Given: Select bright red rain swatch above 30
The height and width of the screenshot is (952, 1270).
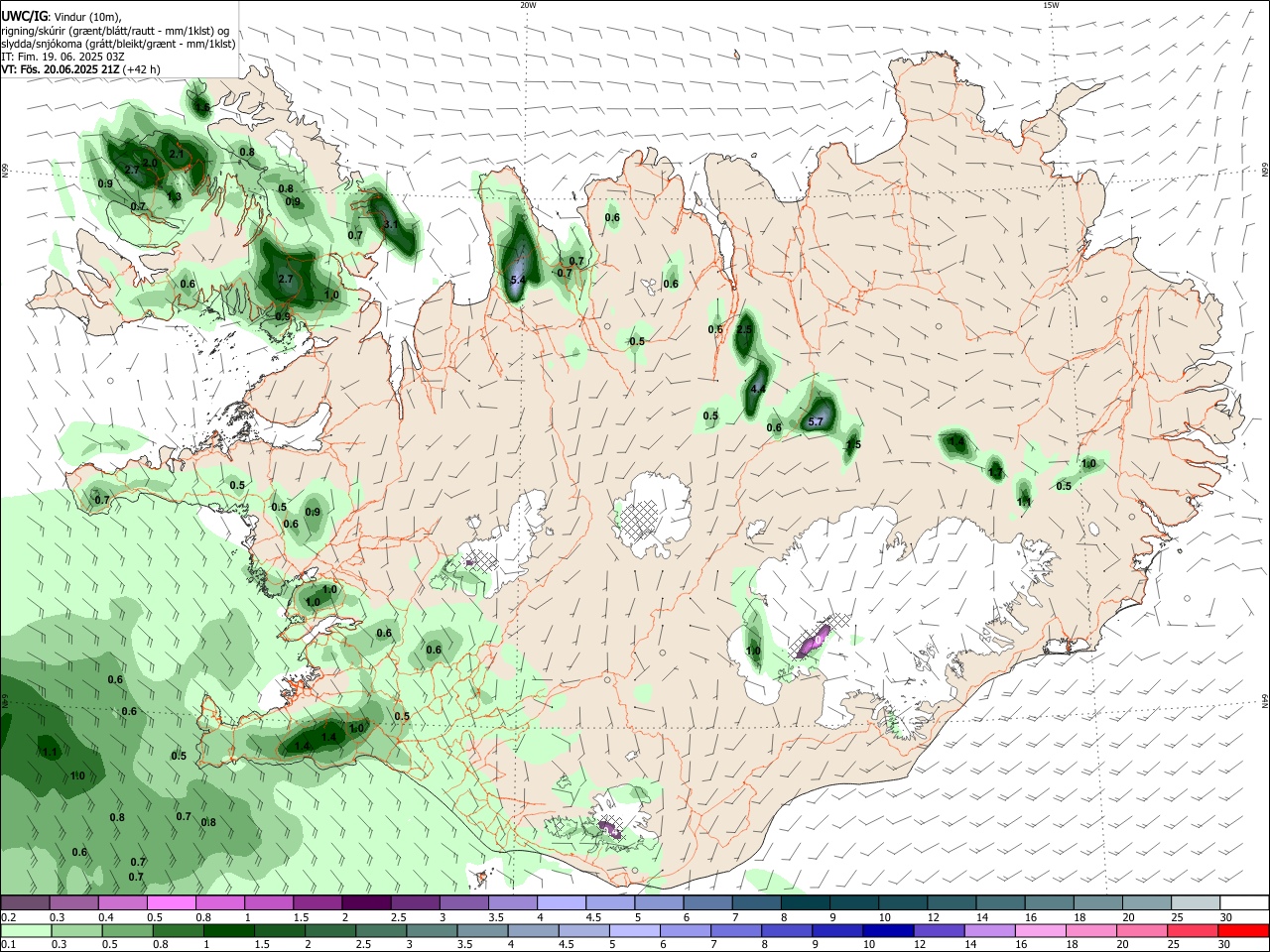Looking at the screenshot, I should [x=1243, y=930].
